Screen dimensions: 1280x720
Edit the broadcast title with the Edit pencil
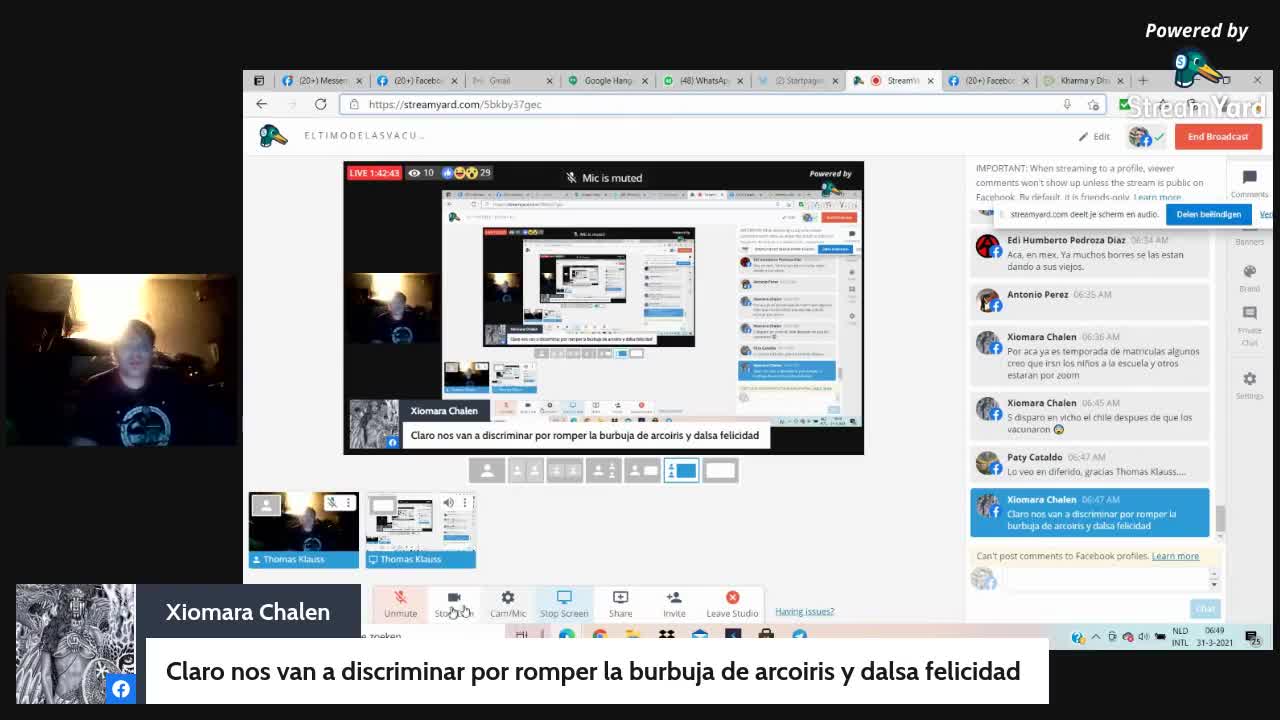coord(1093,137)
